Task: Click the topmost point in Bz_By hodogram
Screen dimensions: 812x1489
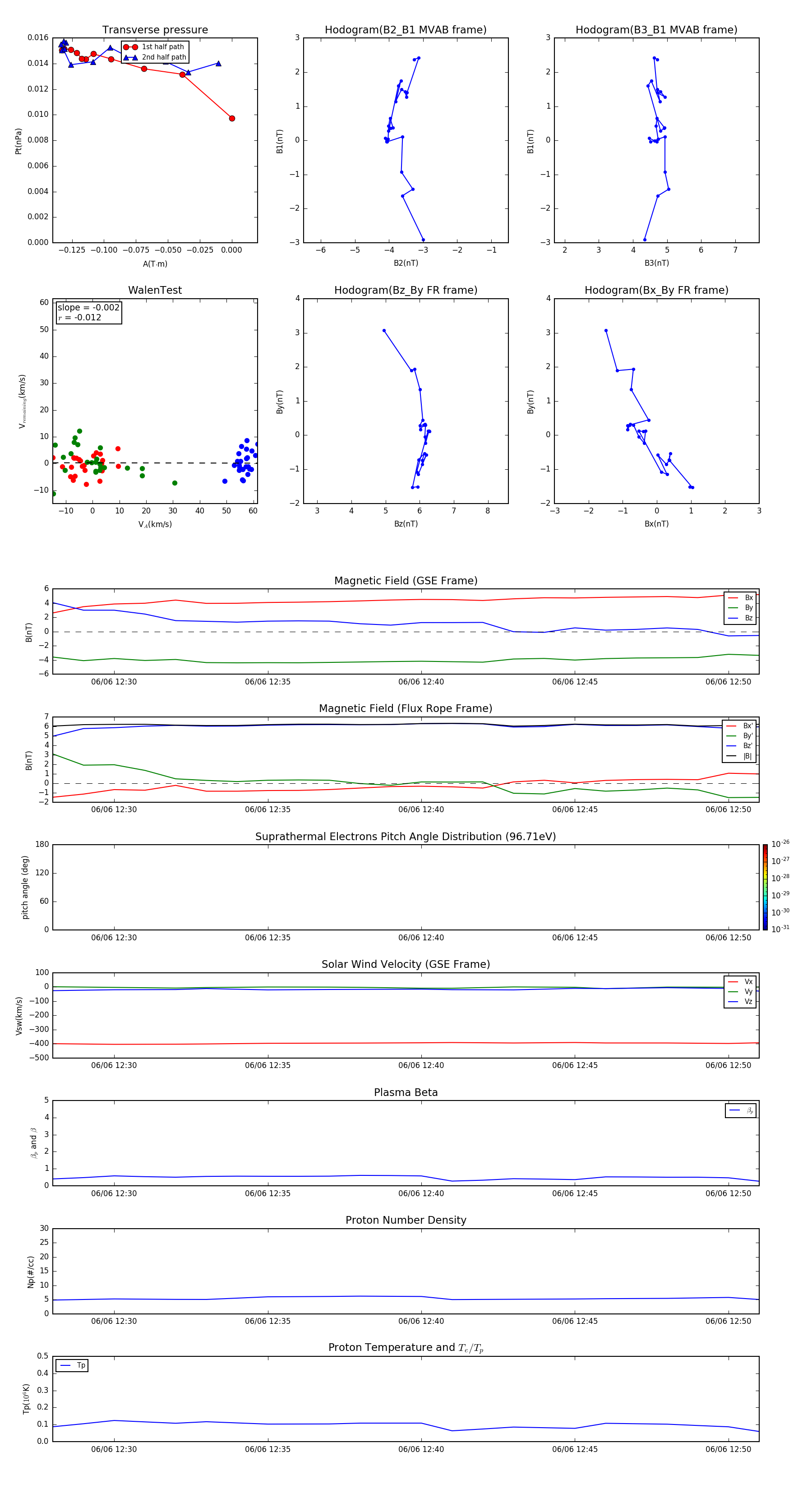Action: pos(384,331)
